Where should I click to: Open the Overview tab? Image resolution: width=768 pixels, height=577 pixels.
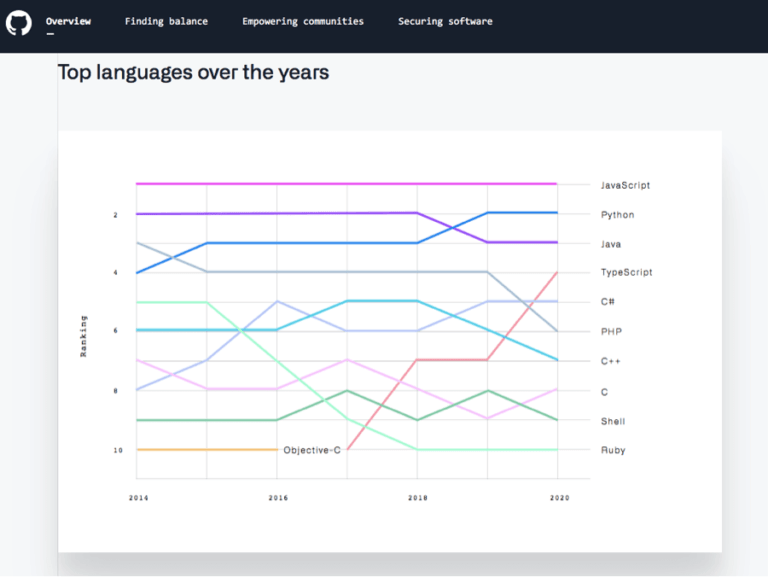pos(68,21)
